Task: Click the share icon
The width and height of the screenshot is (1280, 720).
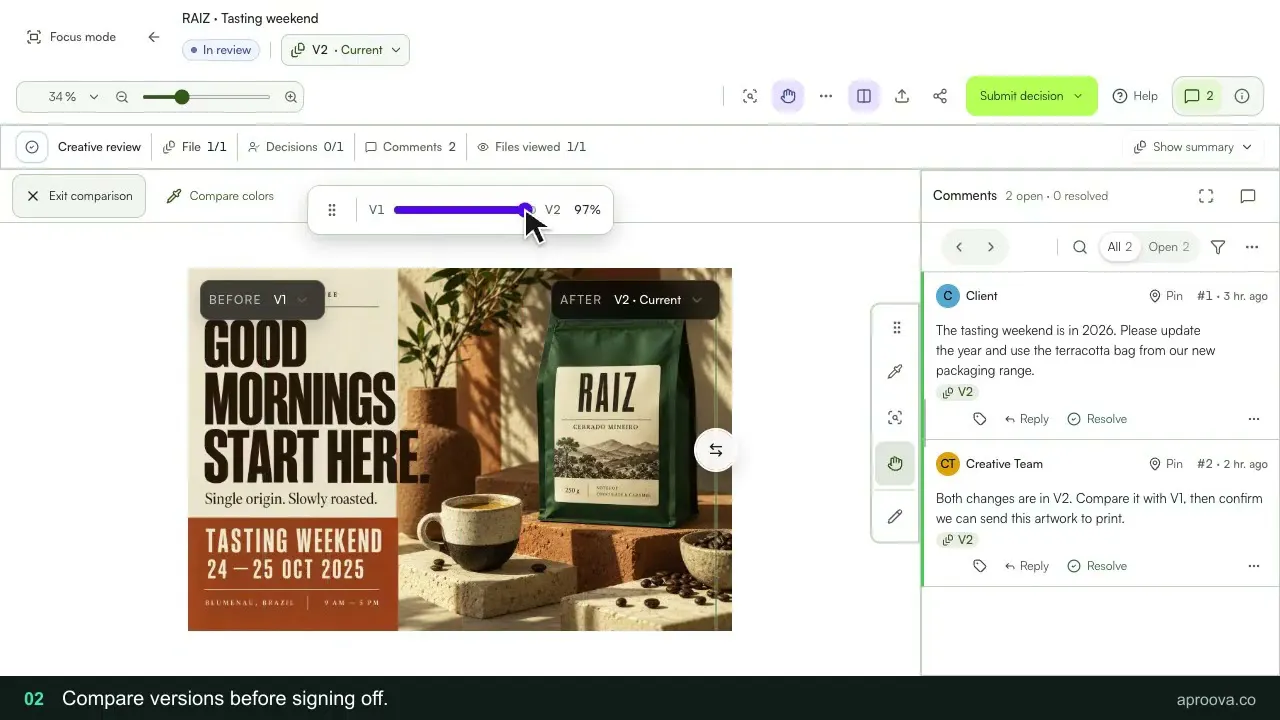Action: point(940,96)
